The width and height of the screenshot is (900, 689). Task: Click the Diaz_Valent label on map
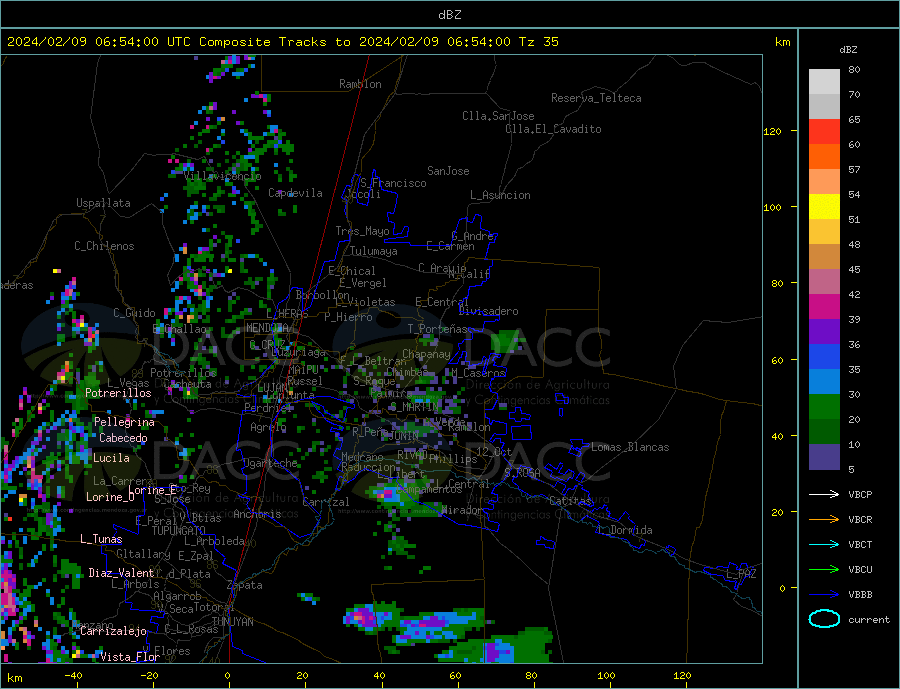point(121,573)
